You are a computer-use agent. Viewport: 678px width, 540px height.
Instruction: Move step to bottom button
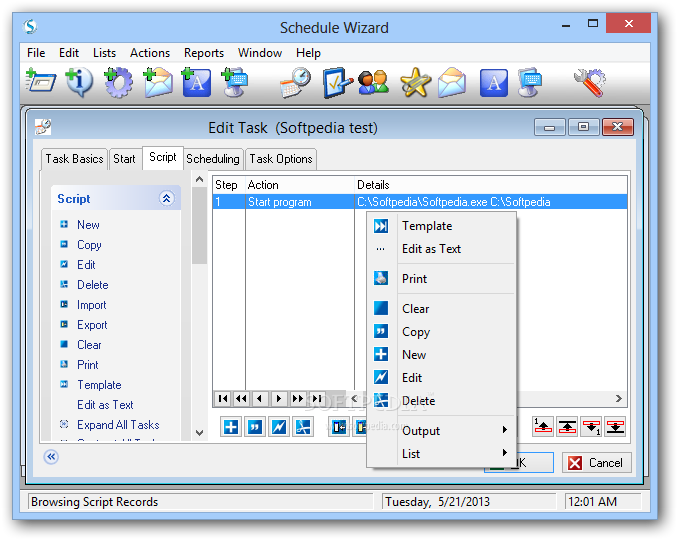coord(615,427)
